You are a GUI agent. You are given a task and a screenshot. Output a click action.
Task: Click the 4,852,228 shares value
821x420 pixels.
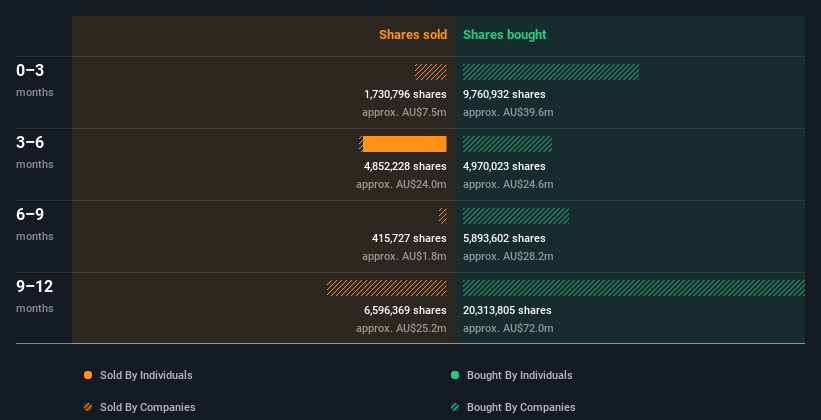[405, 166]
